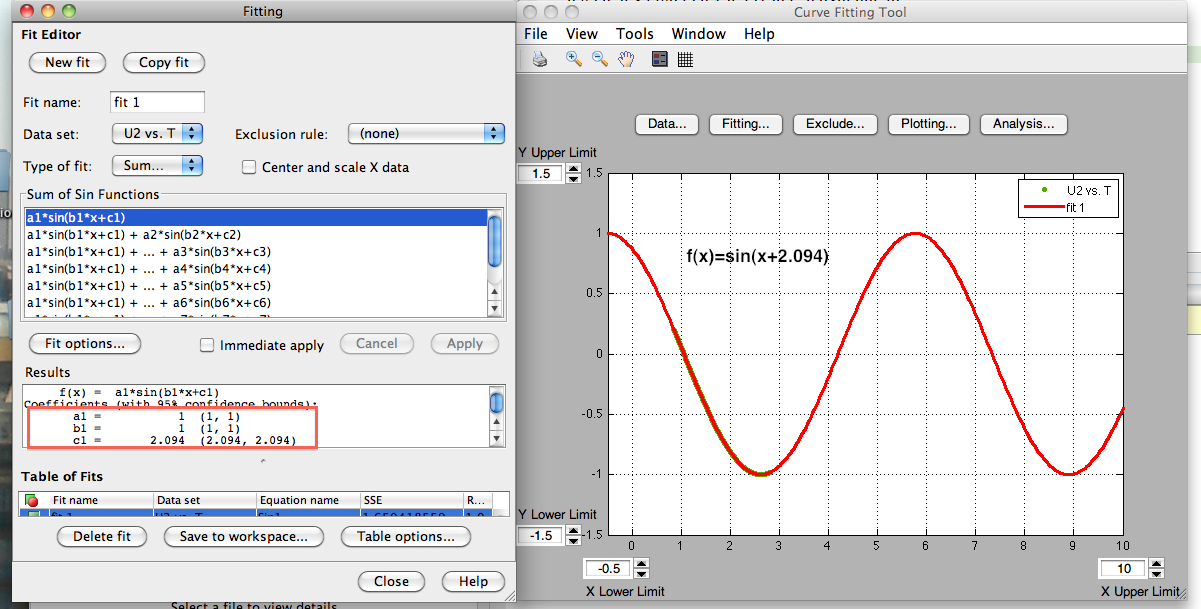Click the Y Upper Limit stepper arrows

coord(573,174)
